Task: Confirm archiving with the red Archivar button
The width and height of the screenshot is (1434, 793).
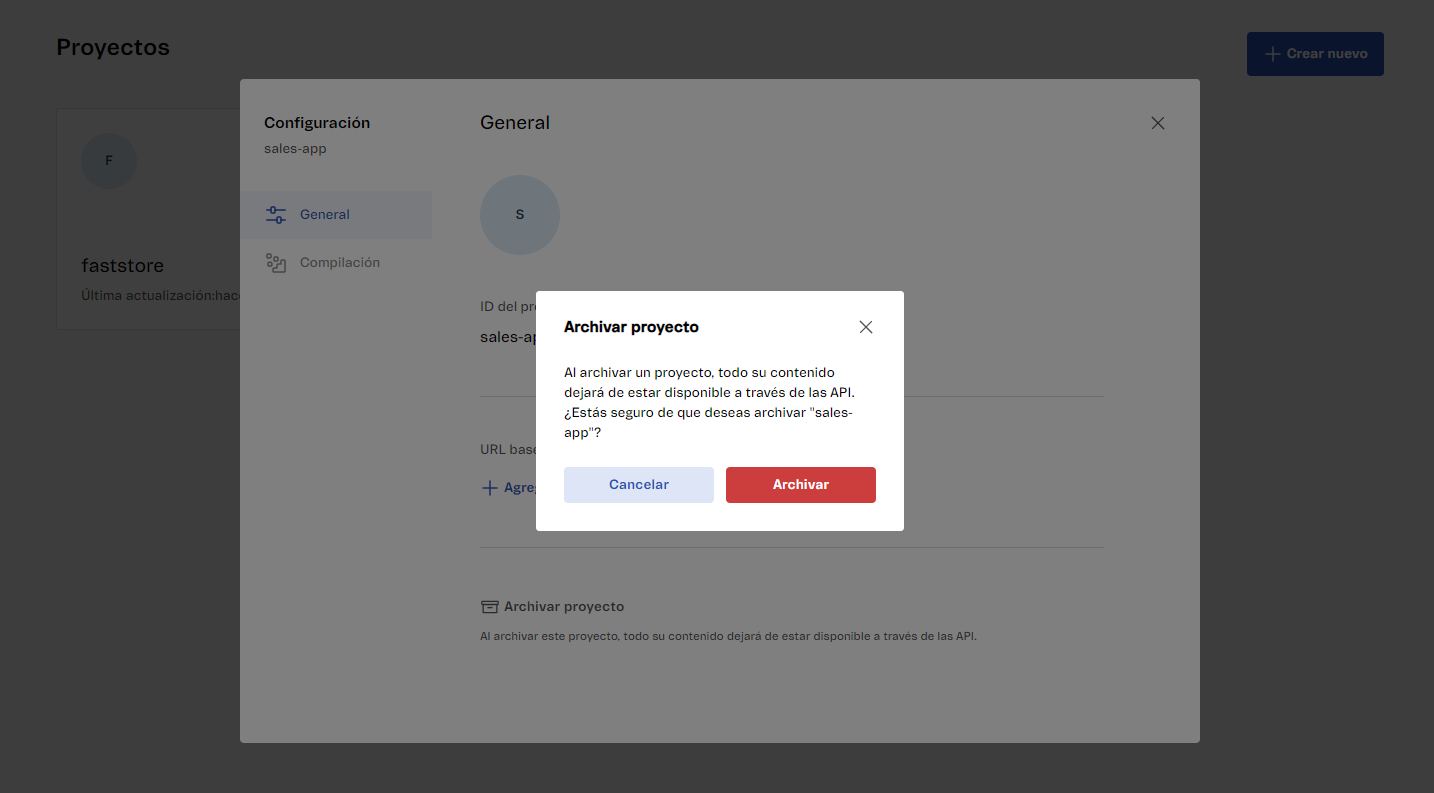Action: 800,484
